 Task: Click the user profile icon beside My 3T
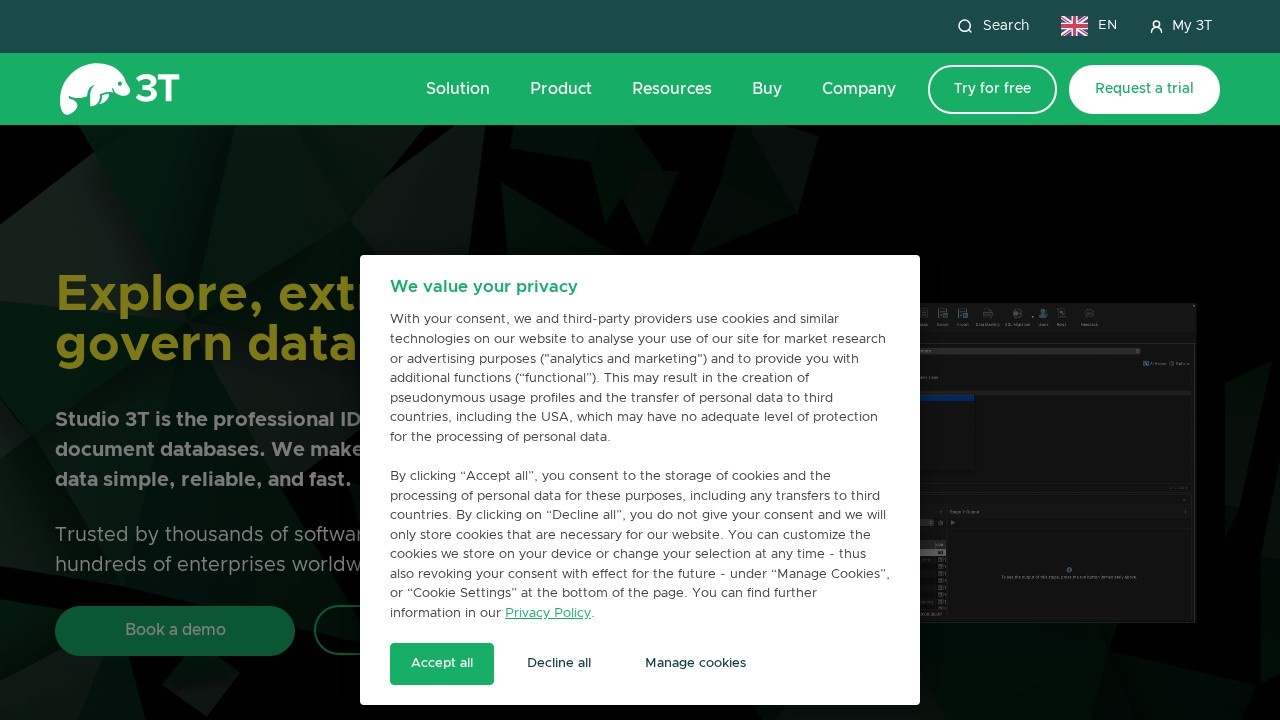(x=1156, y=27)
